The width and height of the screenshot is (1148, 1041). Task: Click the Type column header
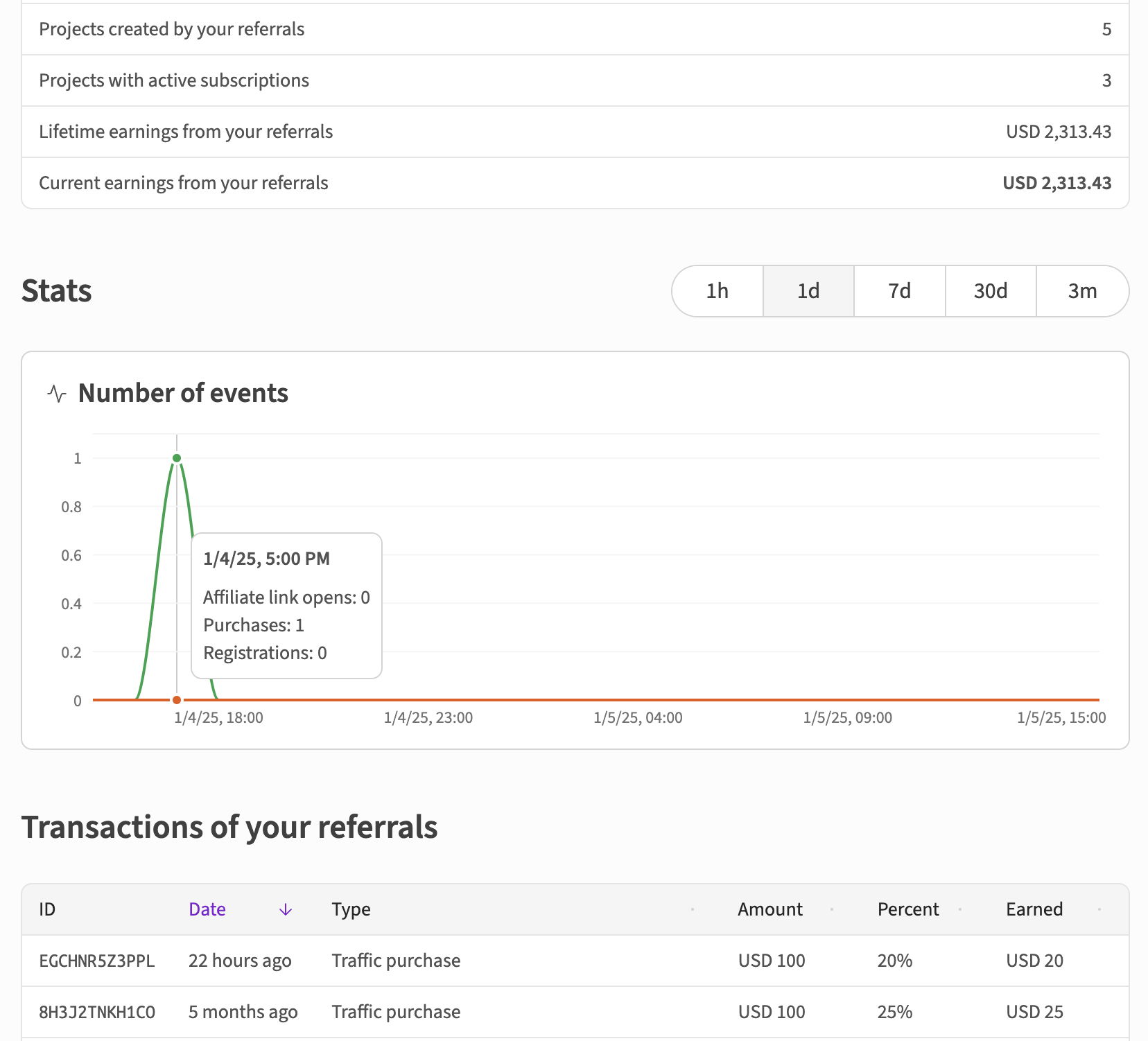point(351,909)
